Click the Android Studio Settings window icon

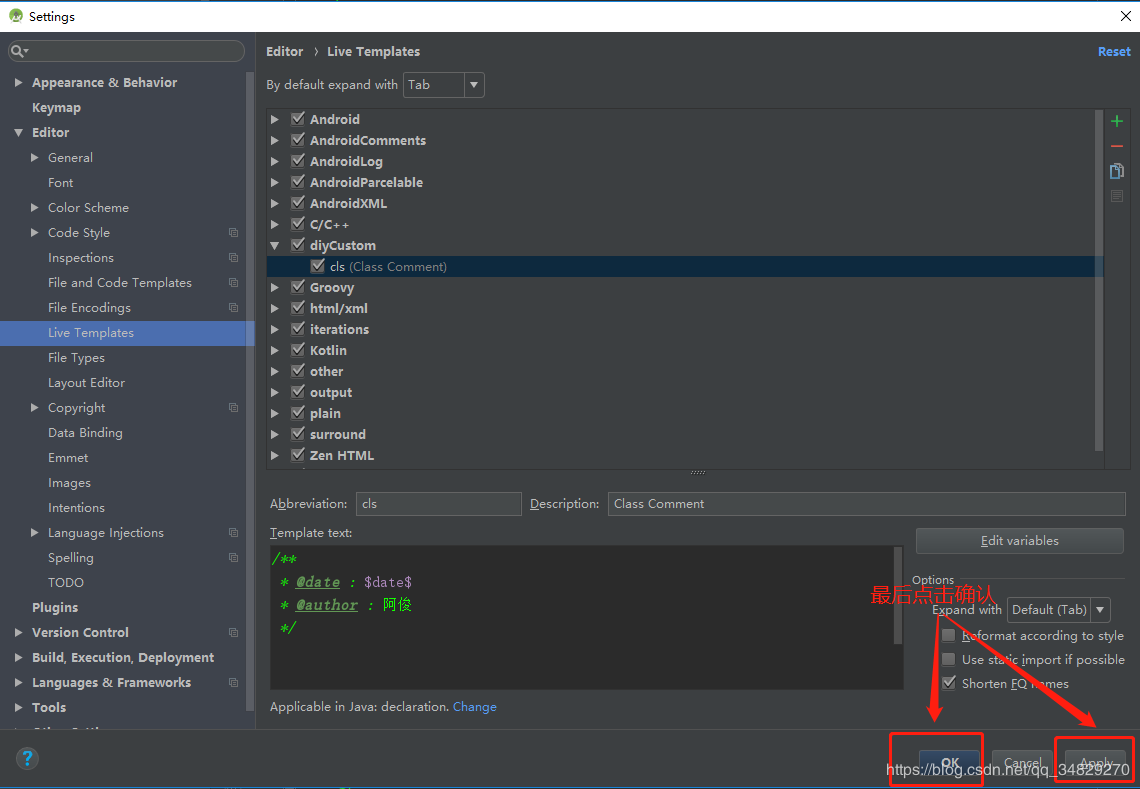click(15, 15)
